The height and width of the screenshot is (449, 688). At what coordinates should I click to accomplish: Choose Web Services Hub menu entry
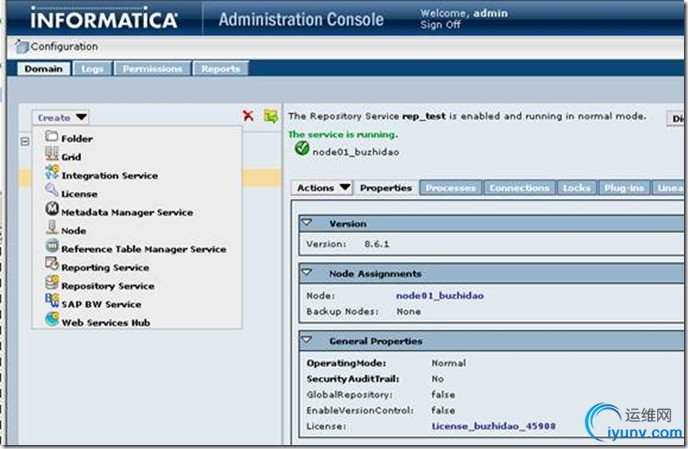coord(105,323)
